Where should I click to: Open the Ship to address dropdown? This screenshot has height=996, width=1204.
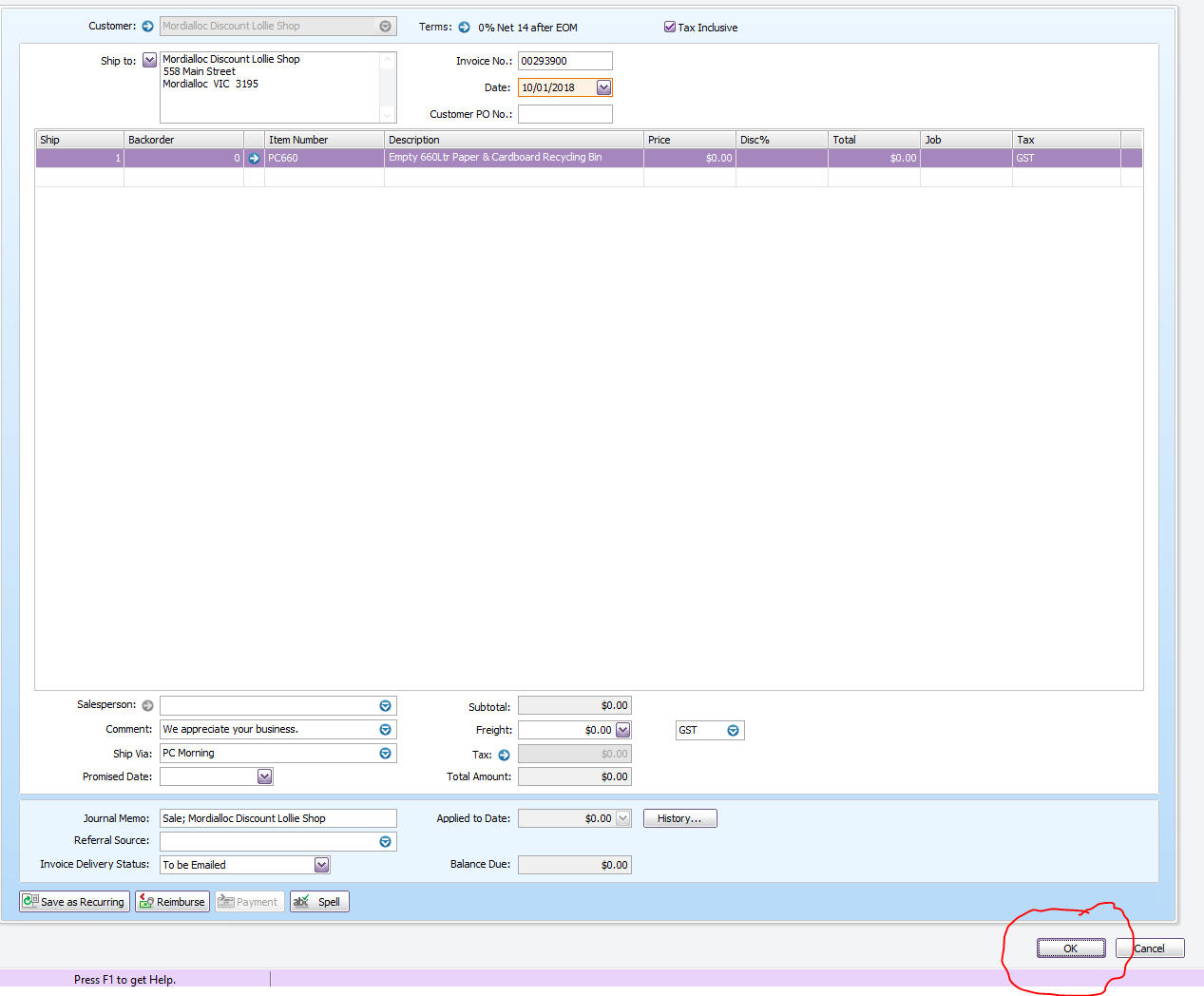149,61
